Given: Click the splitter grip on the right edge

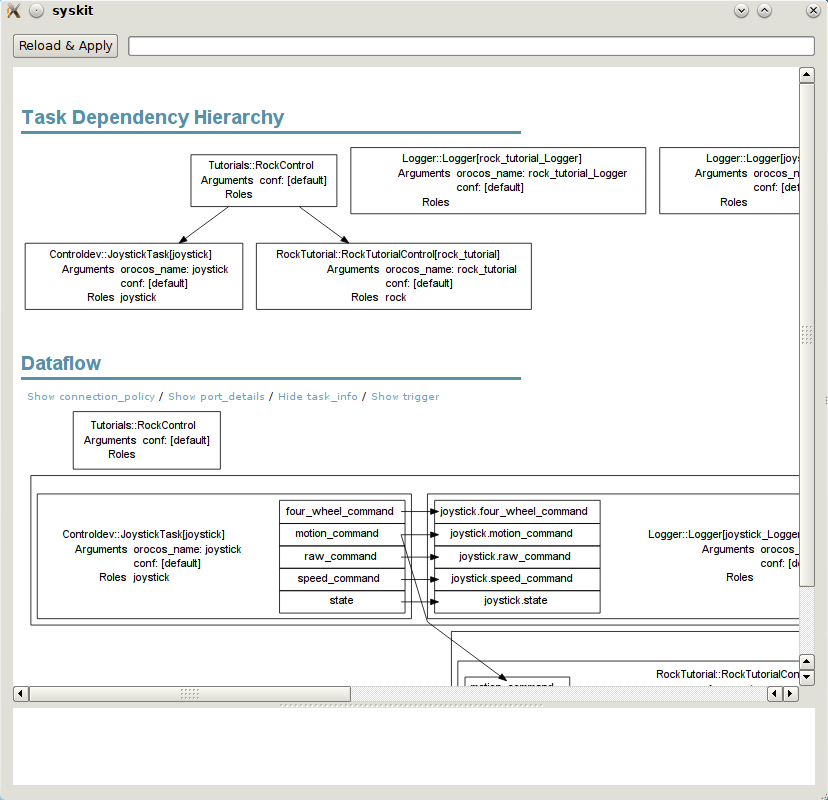Looking at the screenshot, I should click(x=826, y=401).
